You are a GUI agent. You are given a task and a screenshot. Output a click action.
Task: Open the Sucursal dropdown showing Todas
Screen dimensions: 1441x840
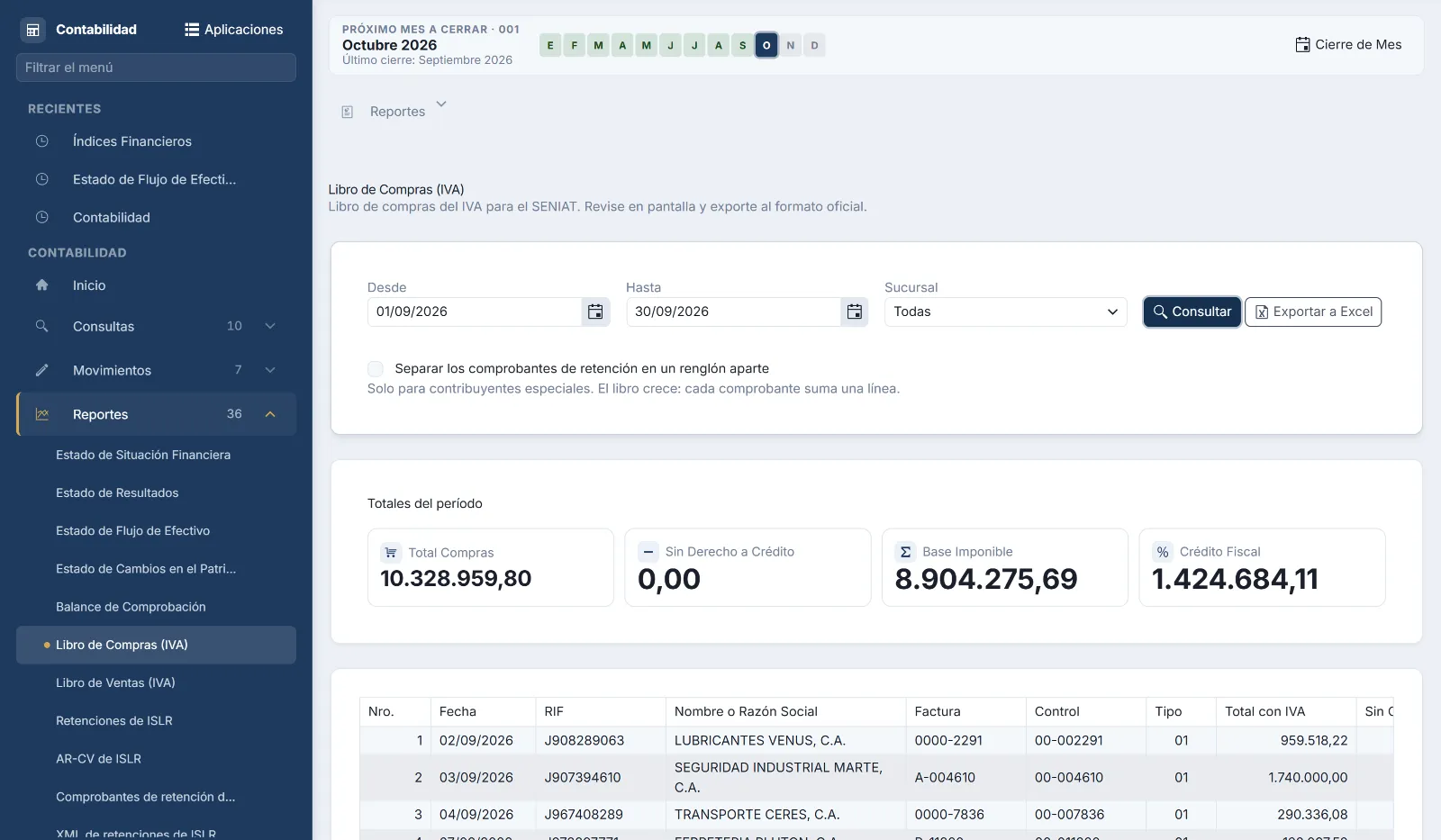1005,312
